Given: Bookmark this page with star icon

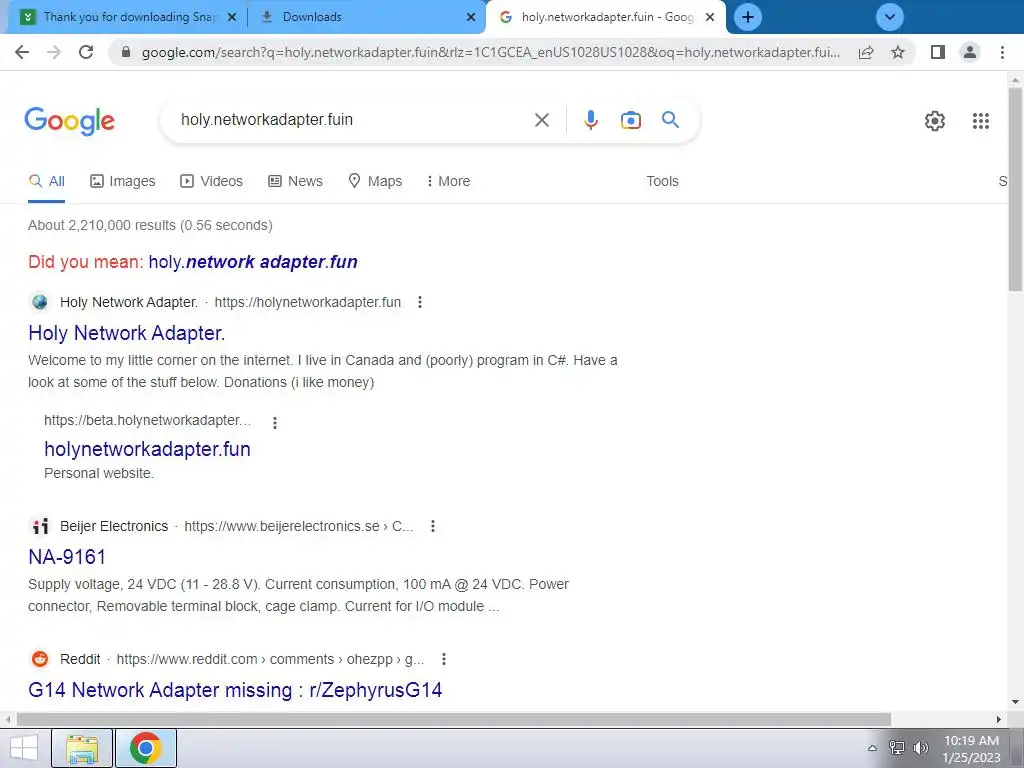Looking at the screenshot, I should pos(898,52).
